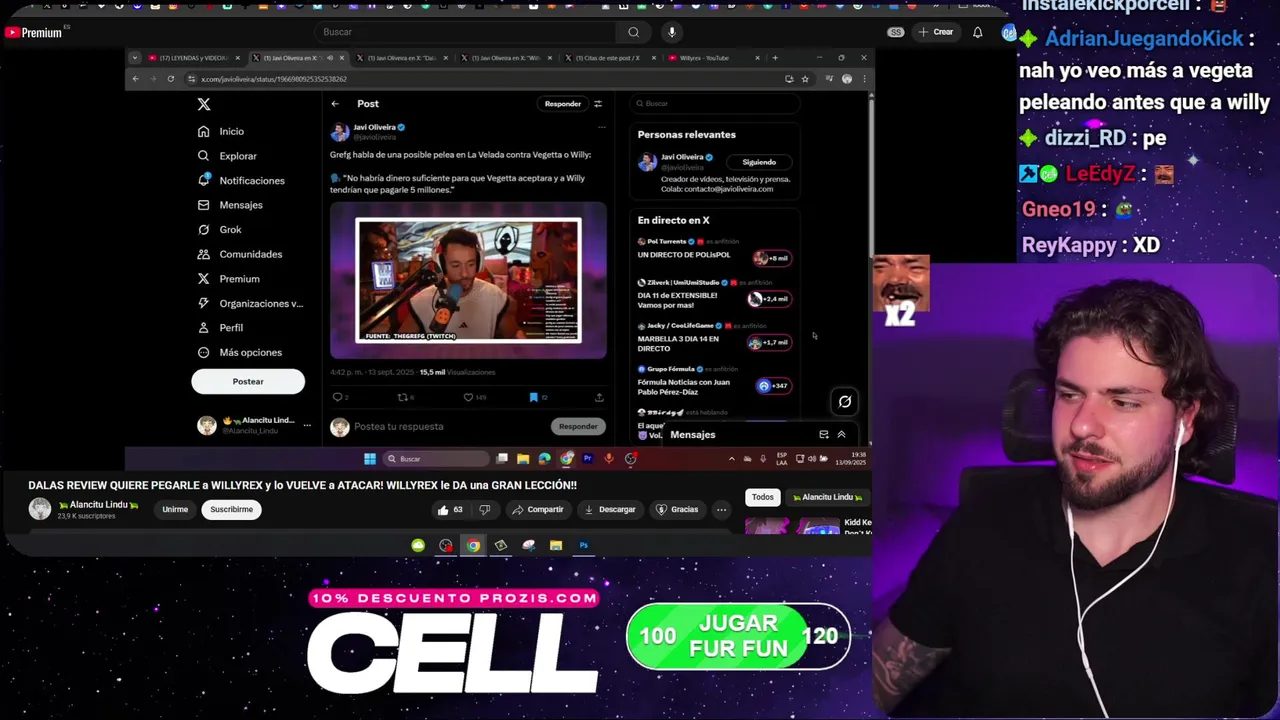Open account switcher dots beside Alancitu Lindu
1280x720 pixels.
307,425
